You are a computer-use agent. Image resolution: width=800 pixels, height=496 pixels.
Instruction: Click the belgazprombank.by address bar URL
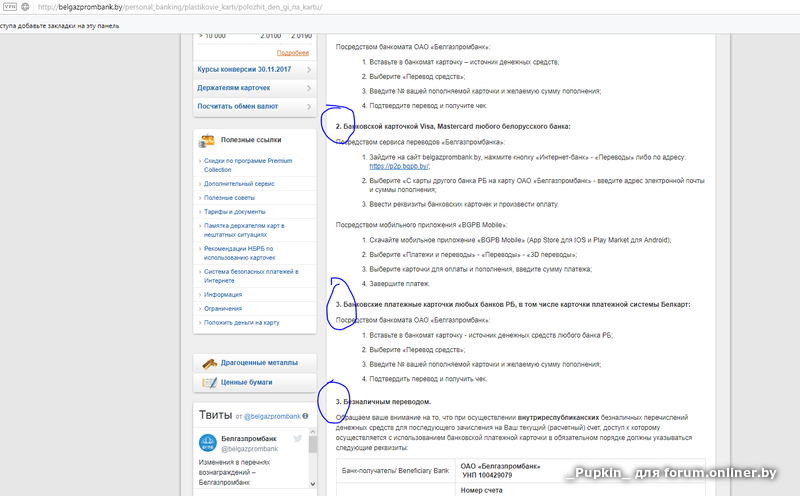[x=180, y=7]
